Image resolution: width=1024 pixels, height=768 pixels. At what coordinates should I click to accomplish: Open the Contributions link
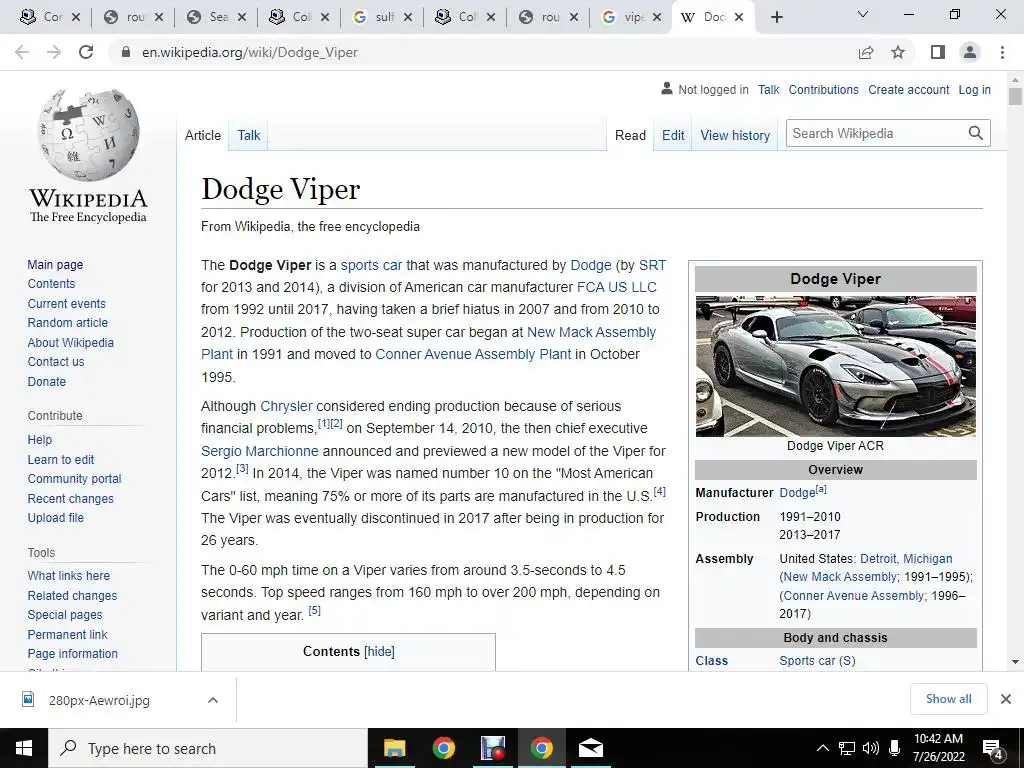[824, 89]
